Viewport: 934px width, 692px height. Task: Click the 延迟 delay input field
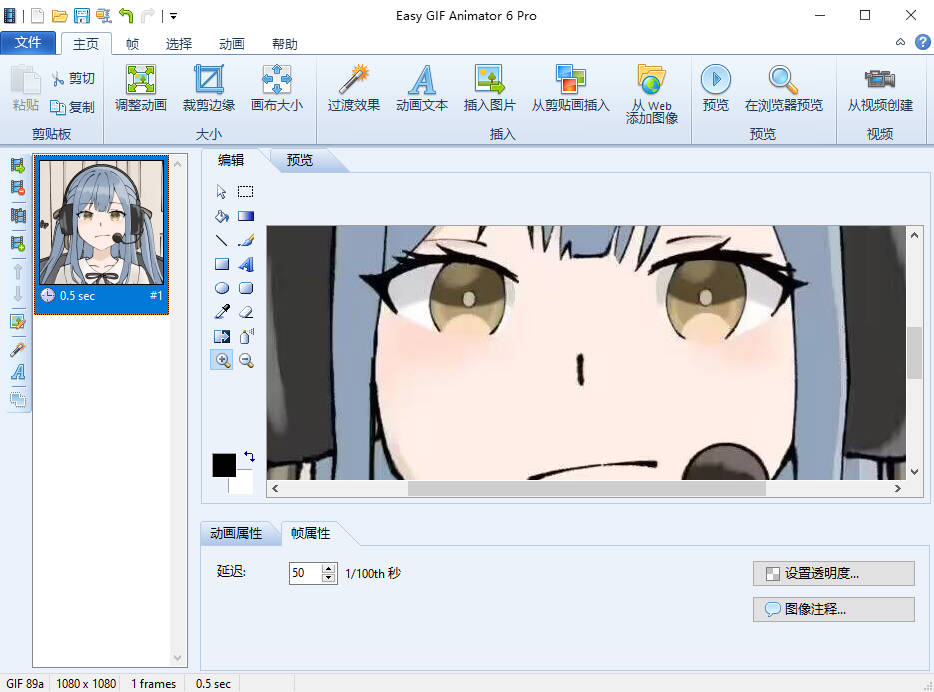306,573
